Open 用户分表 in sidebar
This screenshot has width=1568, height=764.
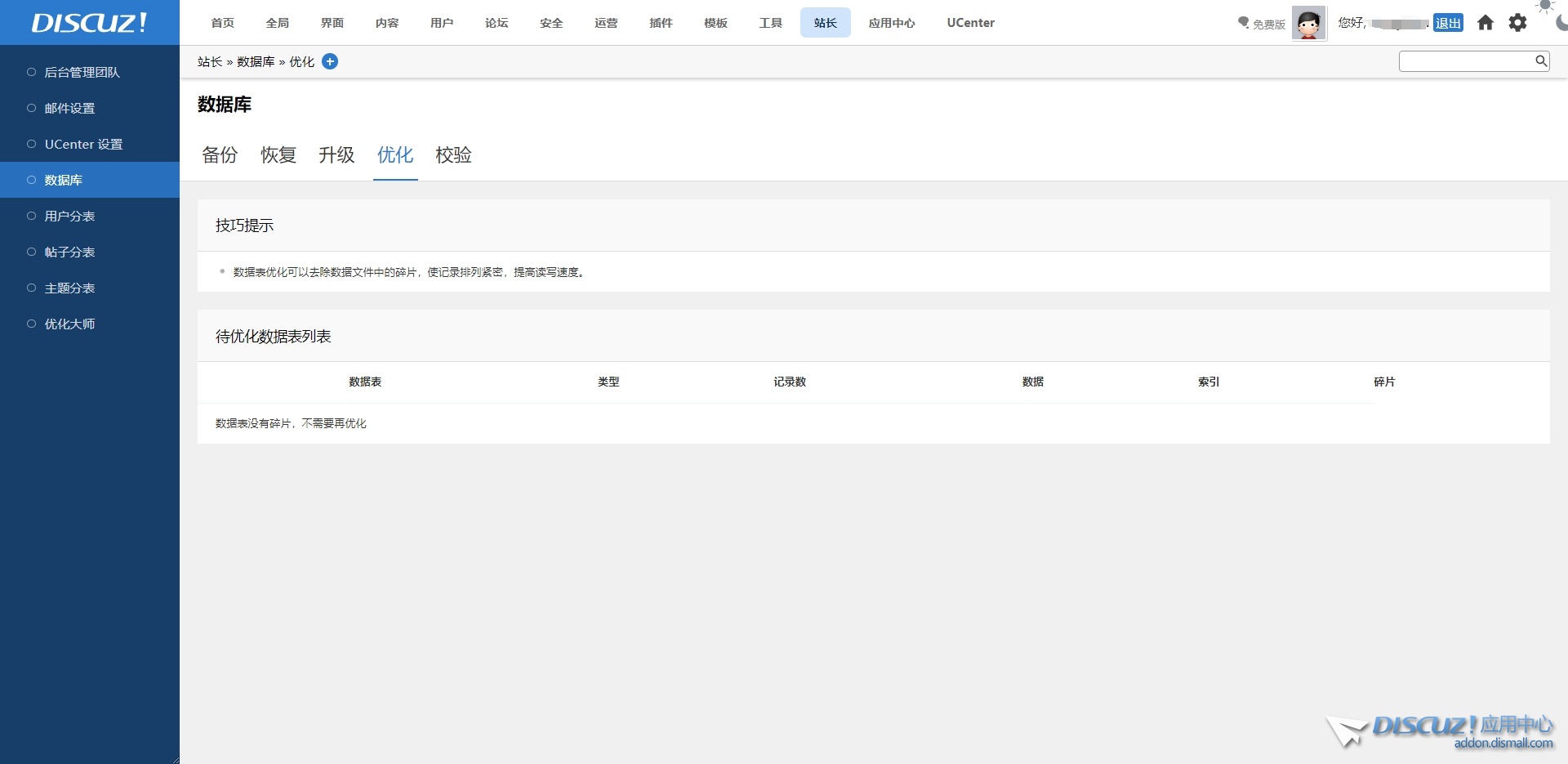pos(90,216)
